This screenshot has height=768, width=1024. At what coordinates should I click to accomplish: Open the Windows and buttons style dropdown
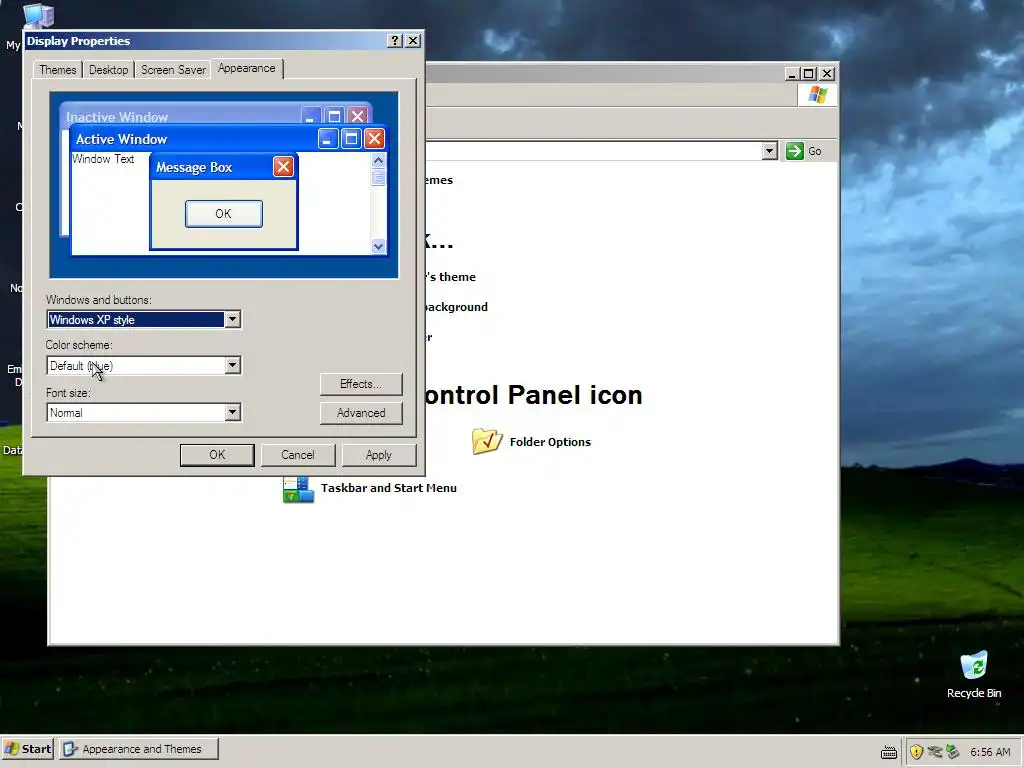pos(232,319)
